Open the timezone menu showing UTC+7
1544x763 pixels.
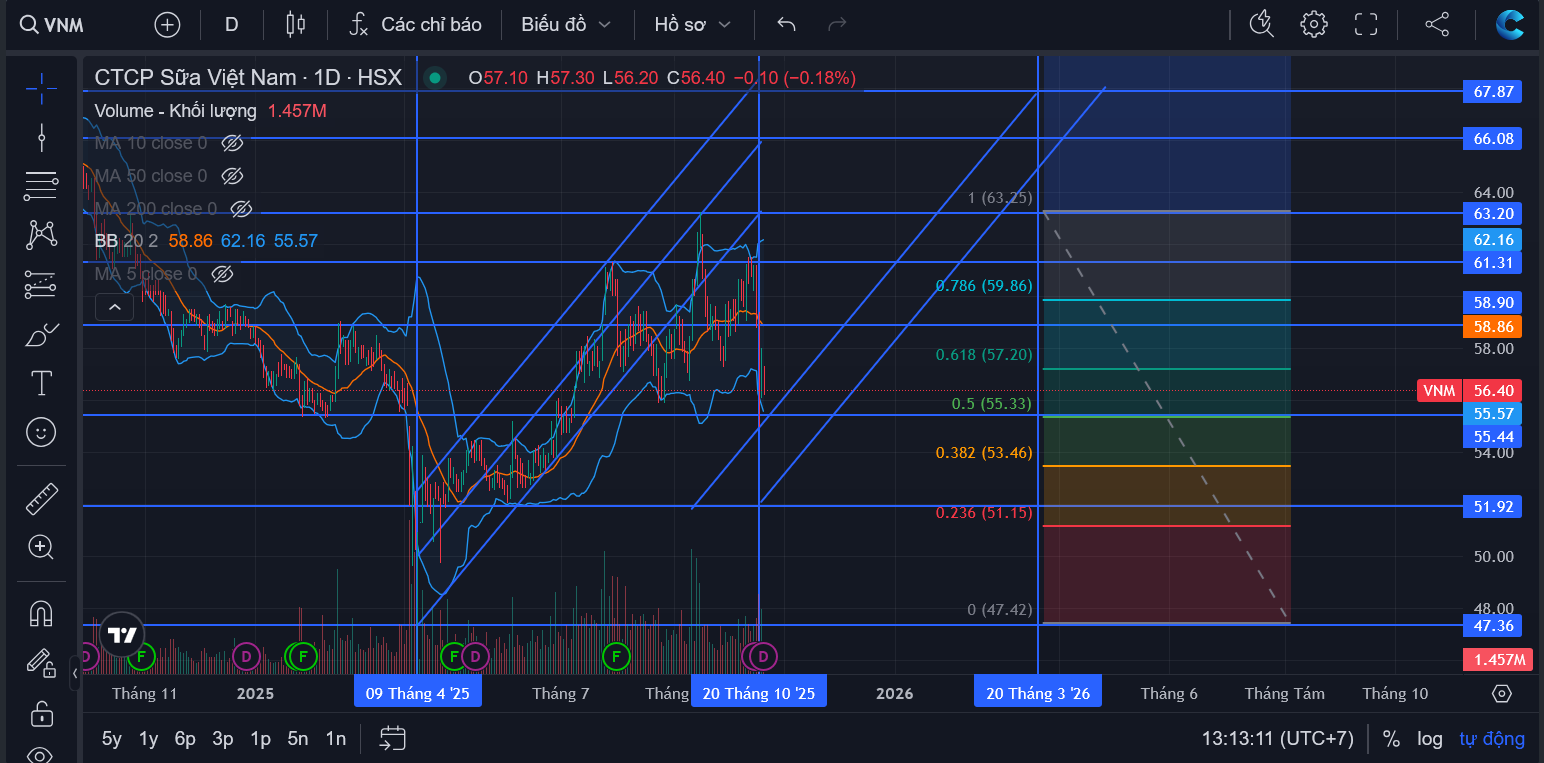(1277, 739)
